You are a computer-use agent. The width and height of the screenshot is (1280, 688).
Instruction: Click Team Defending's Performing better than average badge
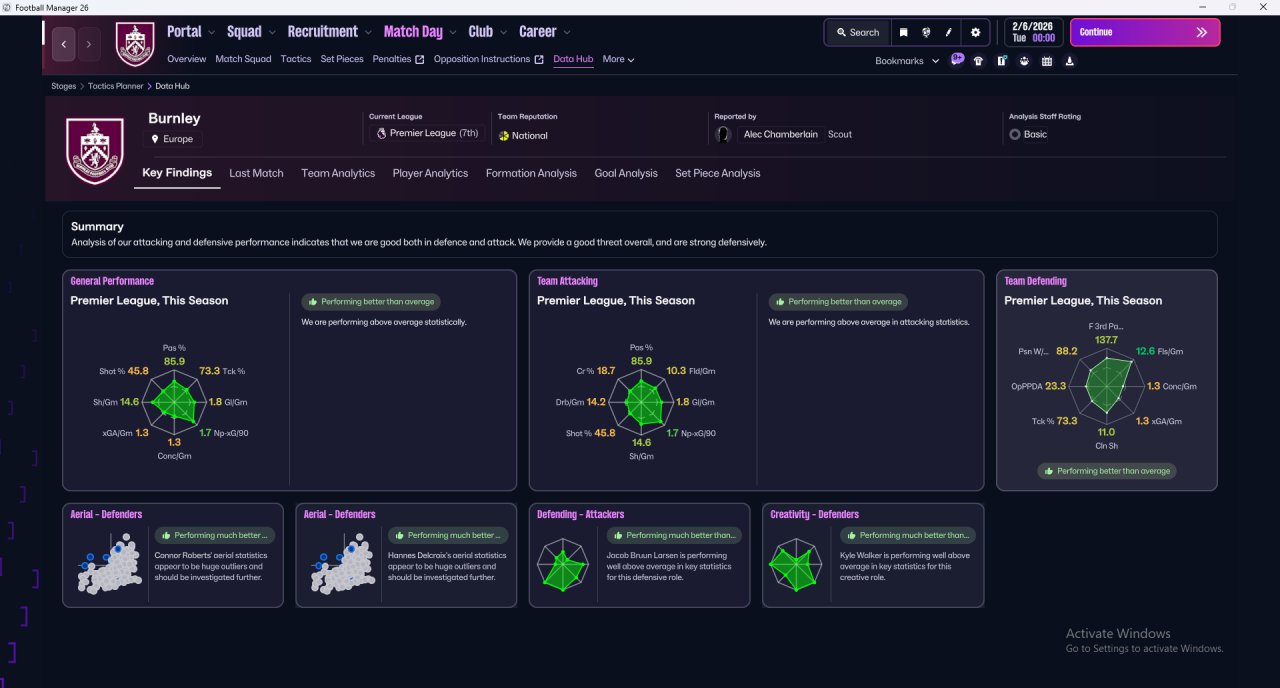(x=1106, y=471)
